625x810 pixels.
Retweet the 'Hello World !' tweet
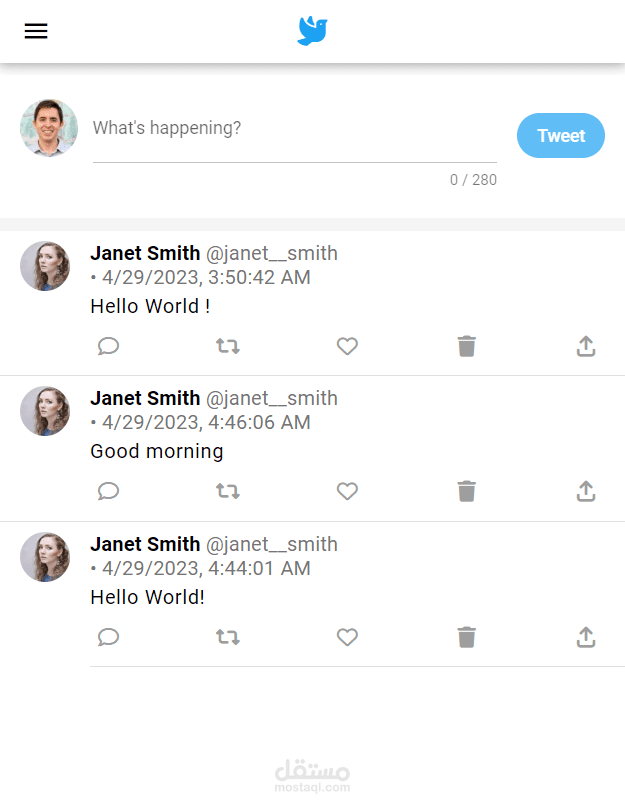click(228, 346)
